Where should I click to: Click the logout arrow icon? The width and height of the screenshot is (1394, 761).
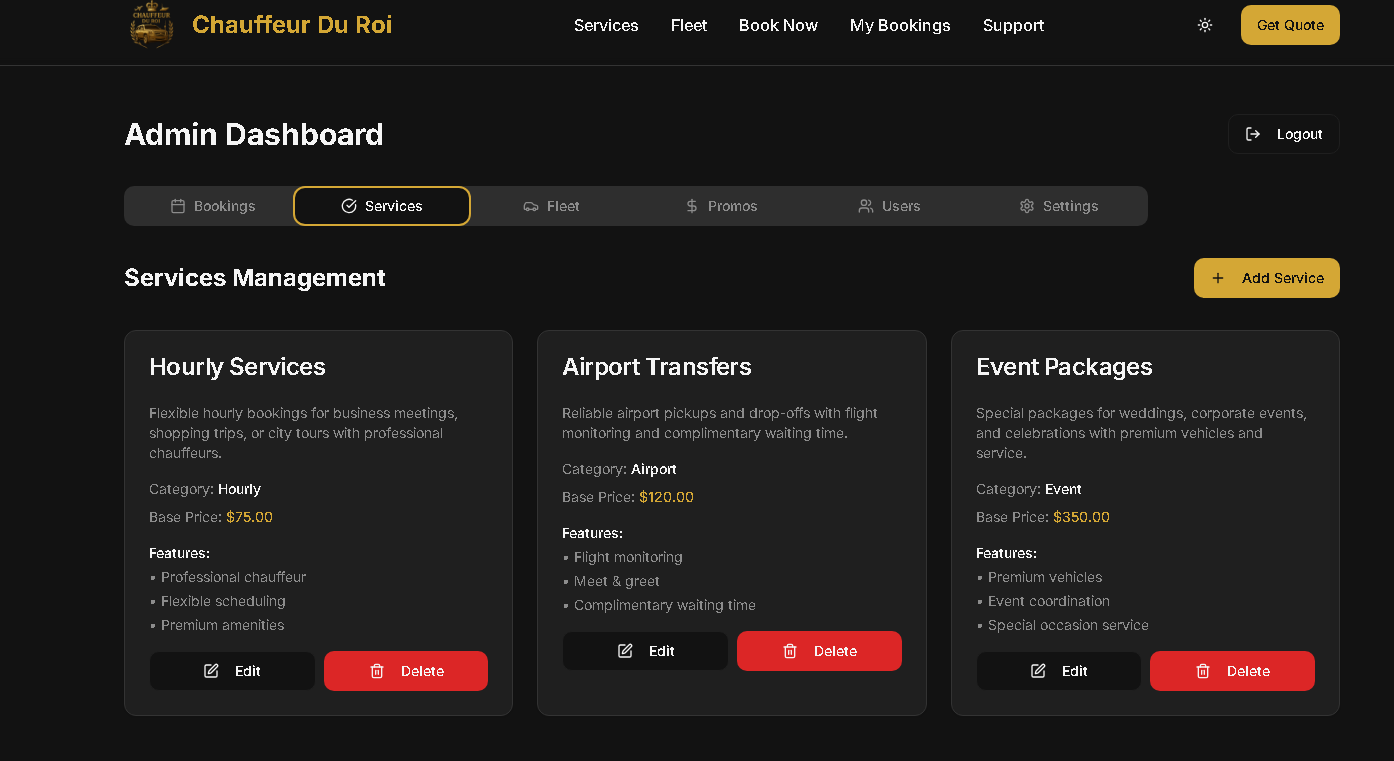tap(1253, 134)
